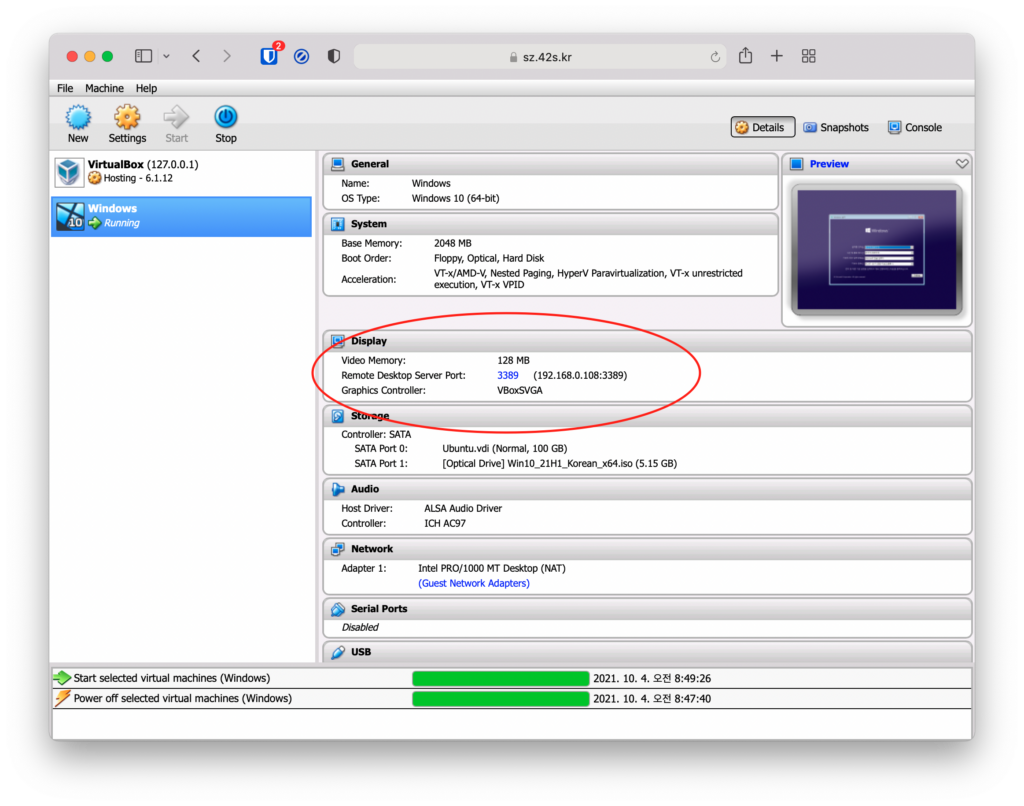
Task: Stop the virtual machine with the power icon
Action: (225, 117)
